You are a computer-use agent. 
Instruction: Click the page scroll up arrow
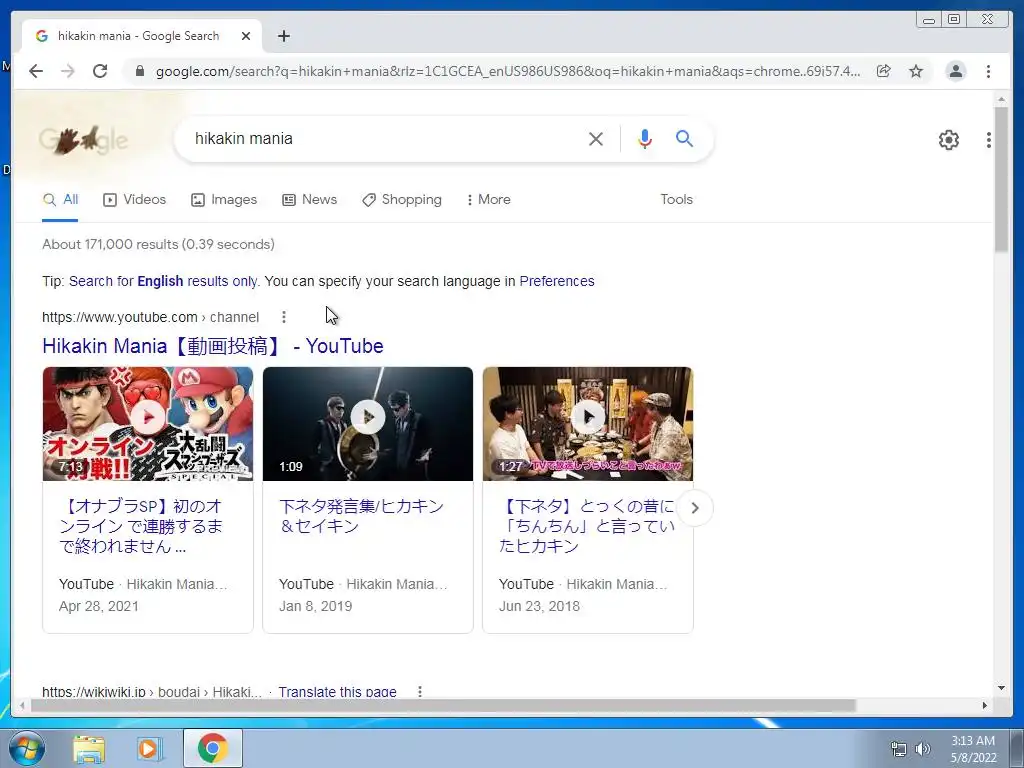click(1001, 99)
